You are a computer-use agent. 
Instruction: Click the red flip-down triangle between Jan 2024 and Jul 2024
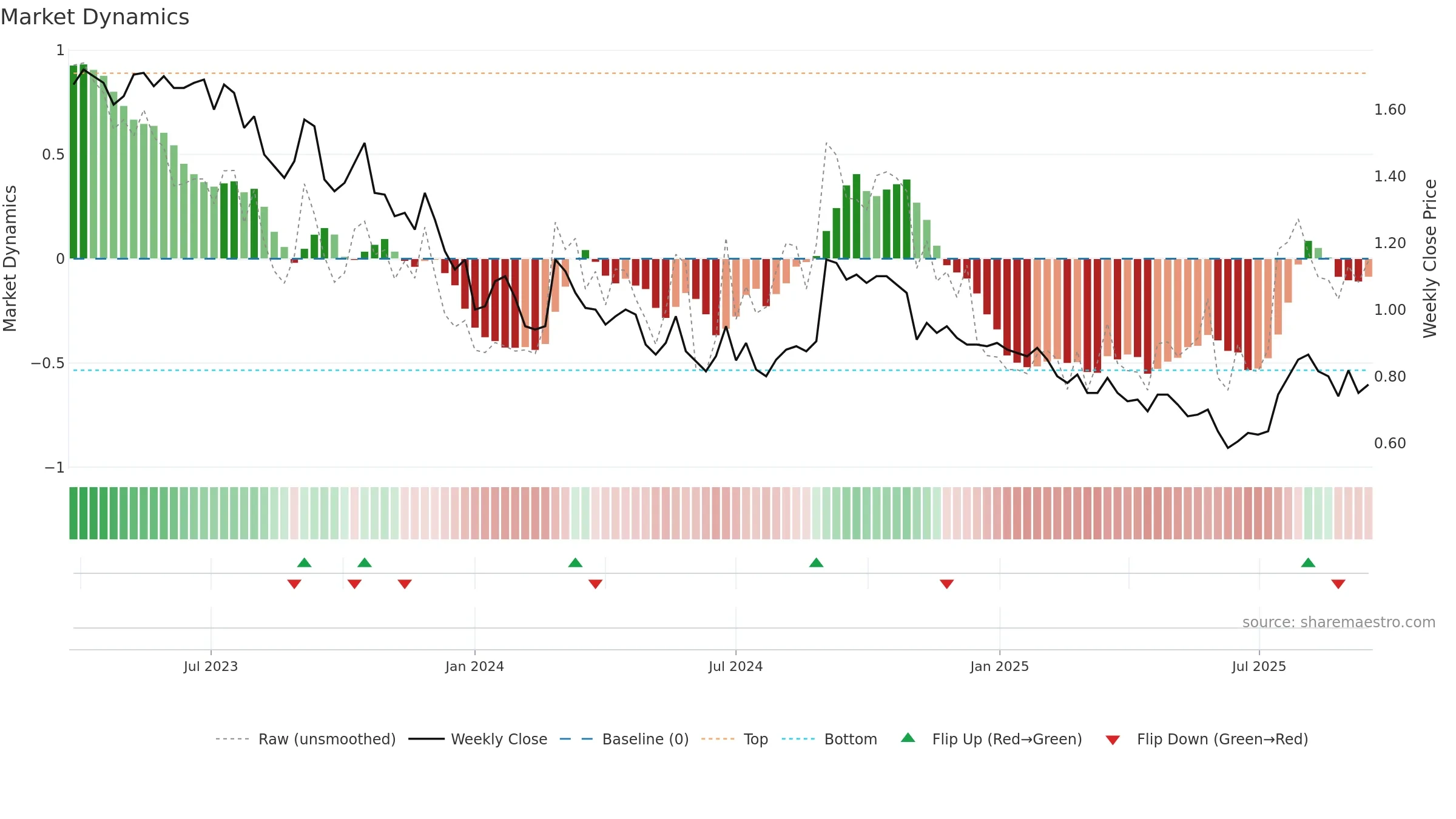(x=595, y=584)
